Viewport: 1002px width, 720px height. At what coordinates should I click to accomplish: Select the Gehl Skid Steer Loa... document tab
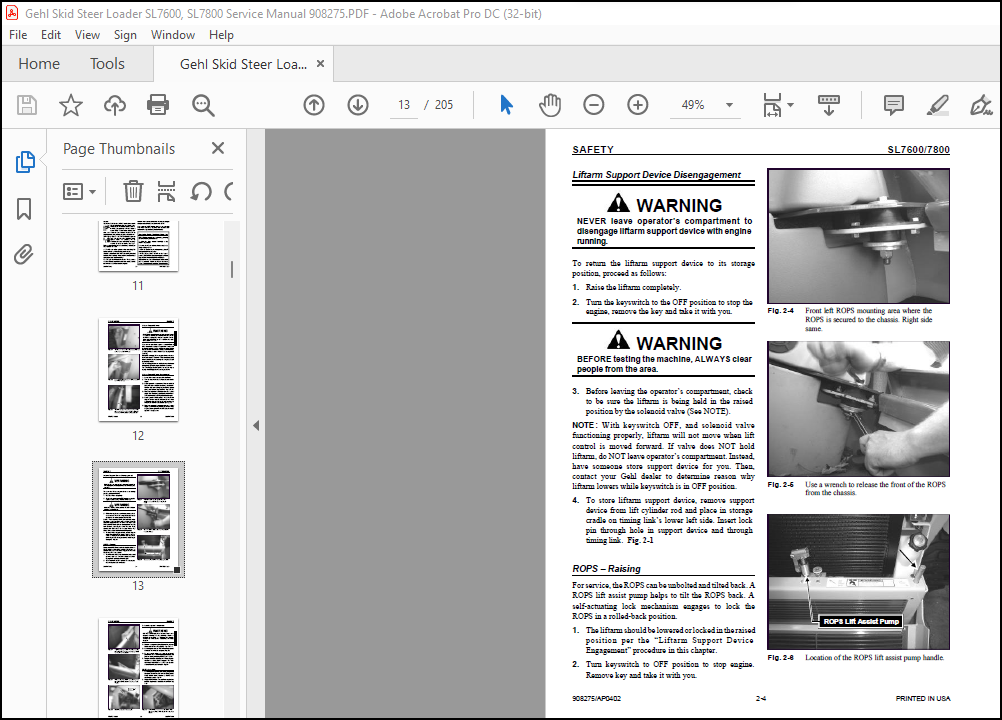pos(243,64)
